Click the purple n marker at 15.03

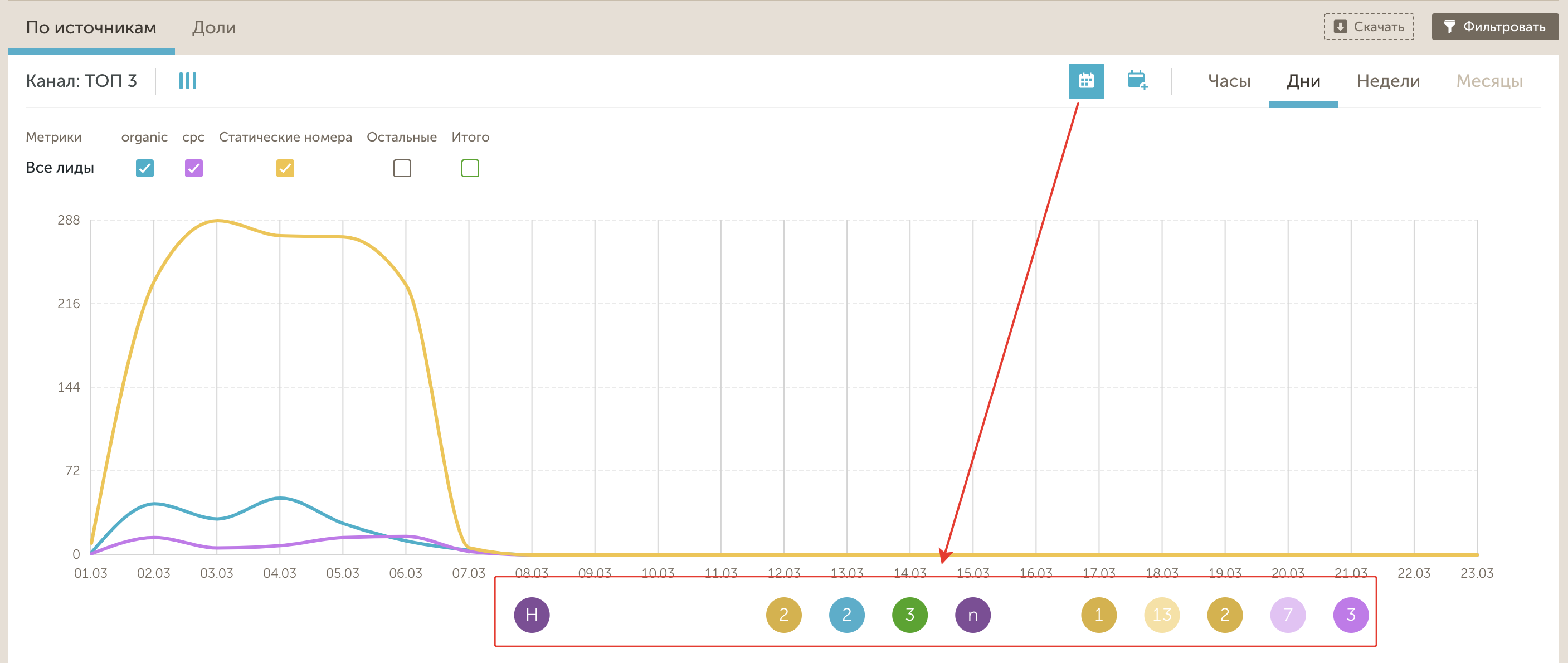pyautogui.click(x=973, y=615)
